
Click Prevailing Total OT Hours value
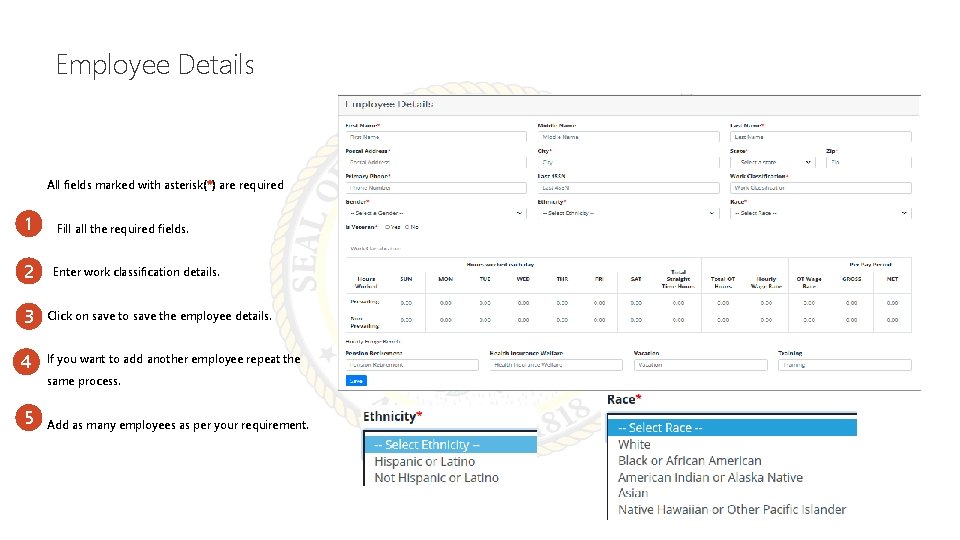pyautogui.click(x=723, y=303)
